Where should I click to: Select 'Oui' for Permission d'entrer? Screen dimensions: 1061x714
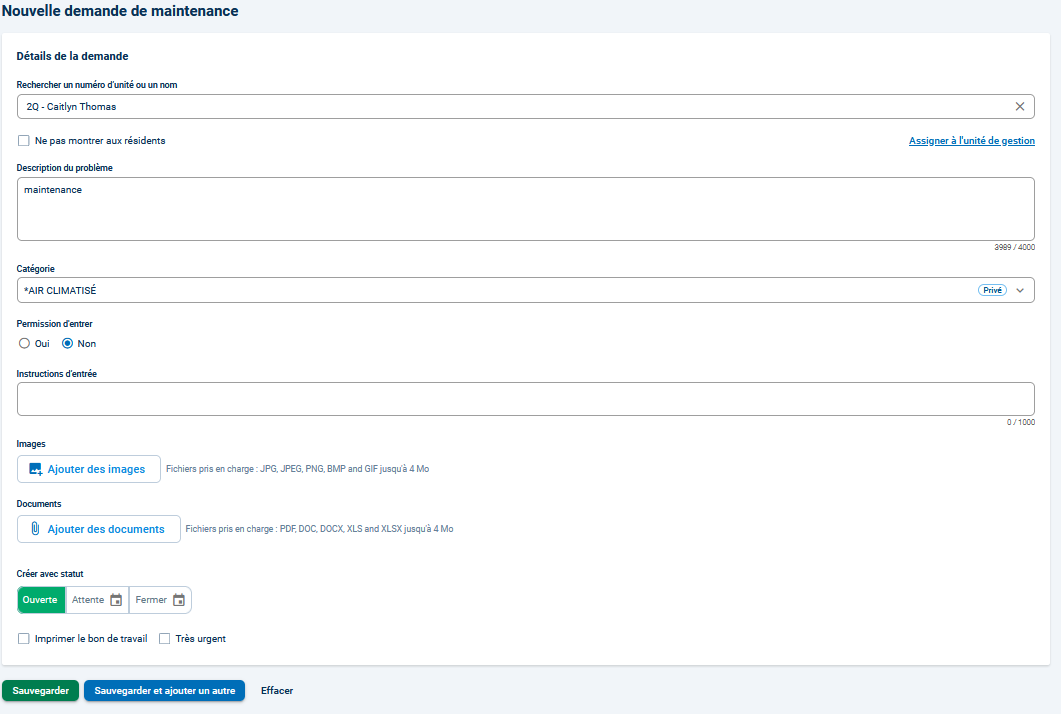point(24,344)
